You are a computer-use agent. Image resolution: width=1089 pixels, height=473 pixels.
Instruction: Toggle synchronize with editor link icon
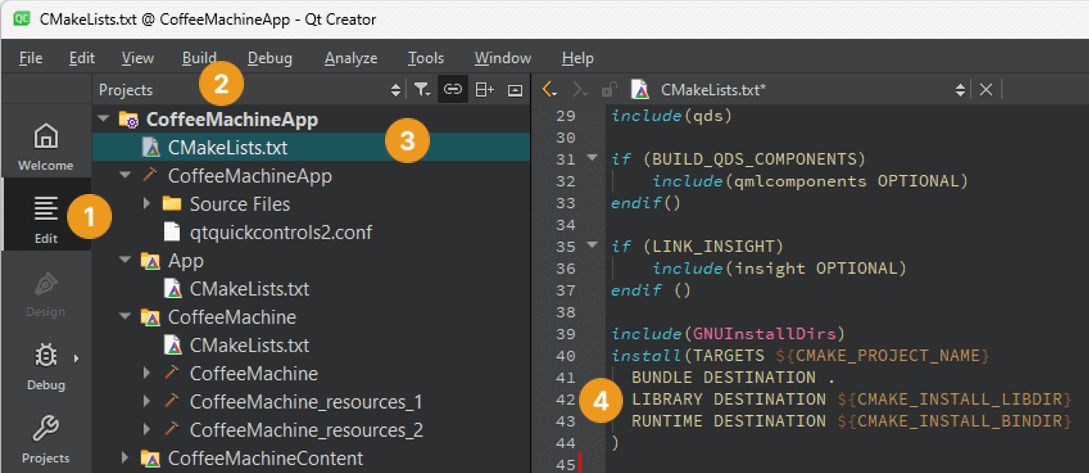(453, 90)
